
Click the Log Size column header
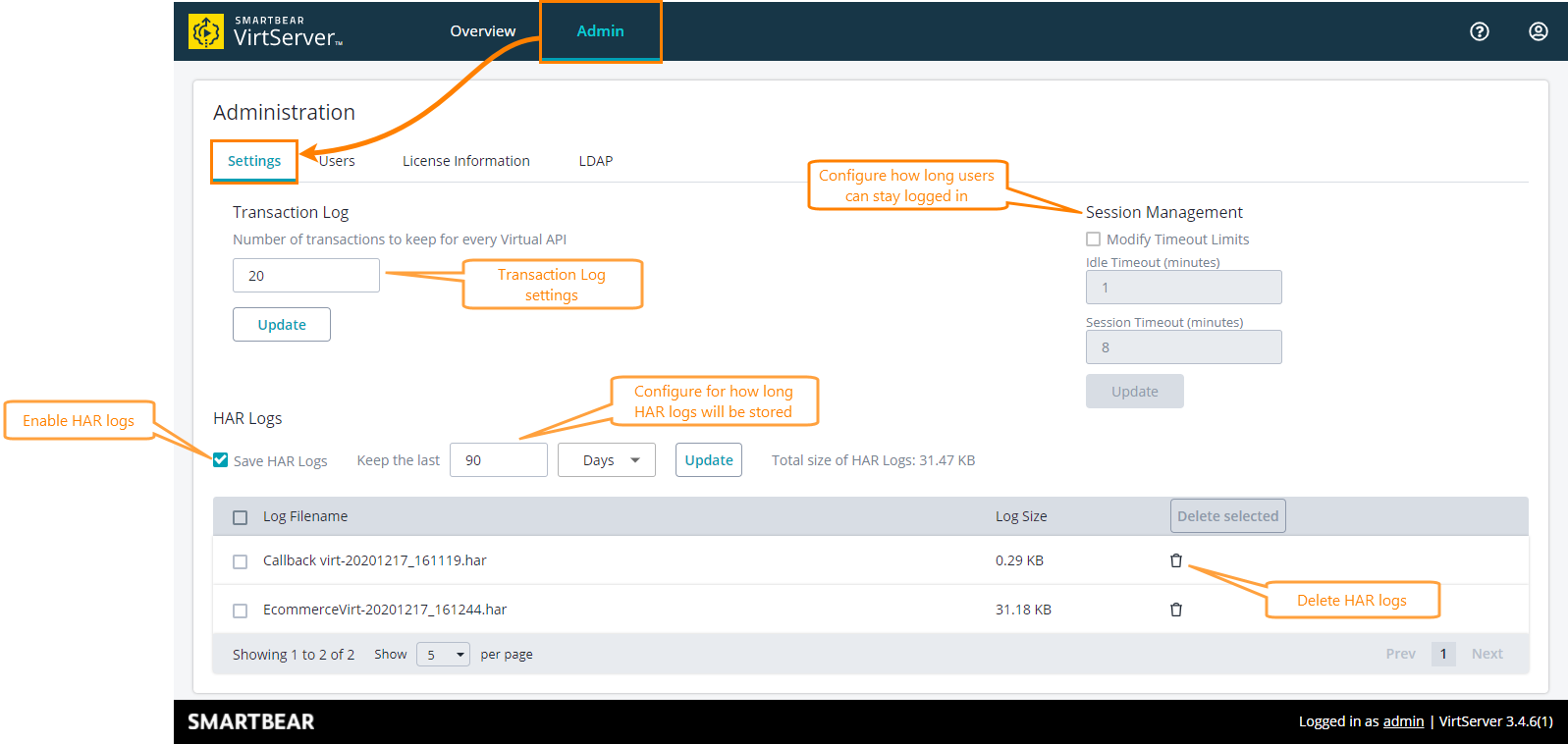(x=1021, y=516)
